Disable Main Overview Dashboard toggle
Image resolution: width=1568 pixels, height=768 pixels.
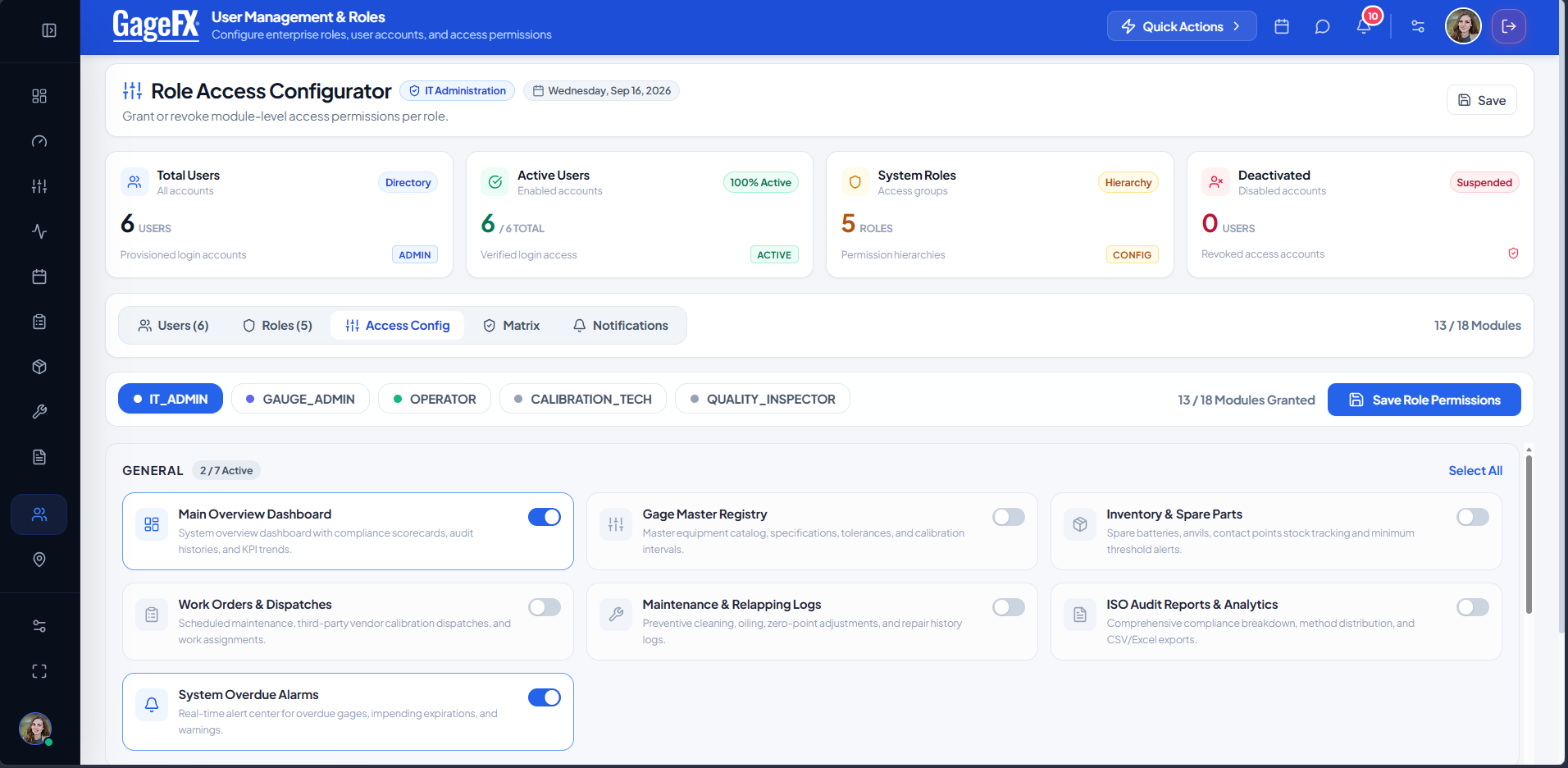point(545,517)
